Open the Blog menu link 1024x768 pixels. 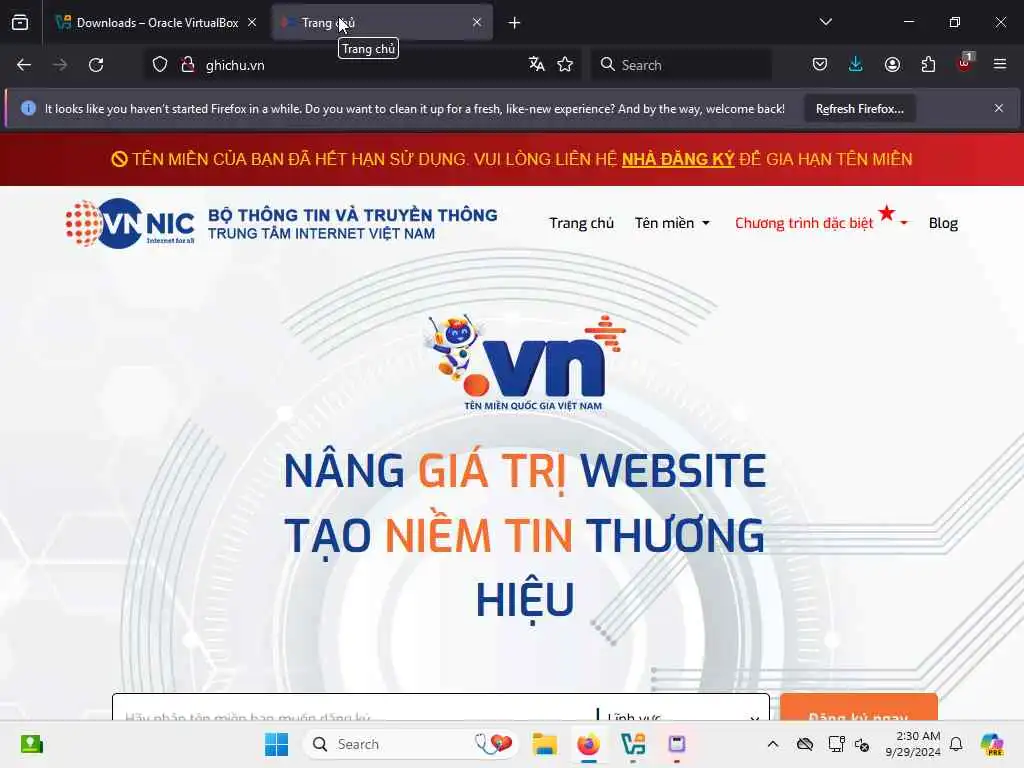click(943, 223)
